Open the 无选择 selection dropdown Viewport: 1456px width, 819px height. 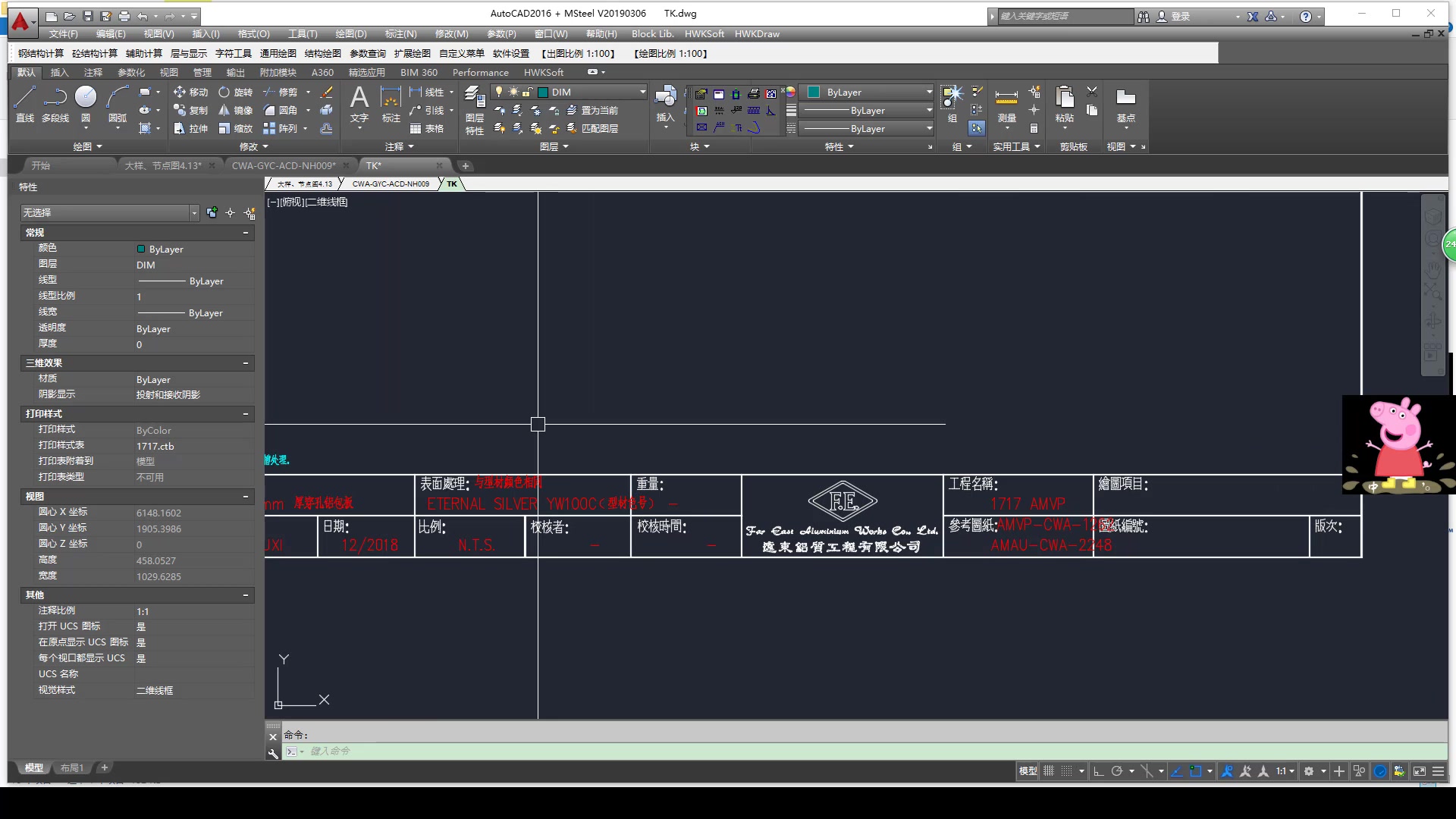pos(194,213)
